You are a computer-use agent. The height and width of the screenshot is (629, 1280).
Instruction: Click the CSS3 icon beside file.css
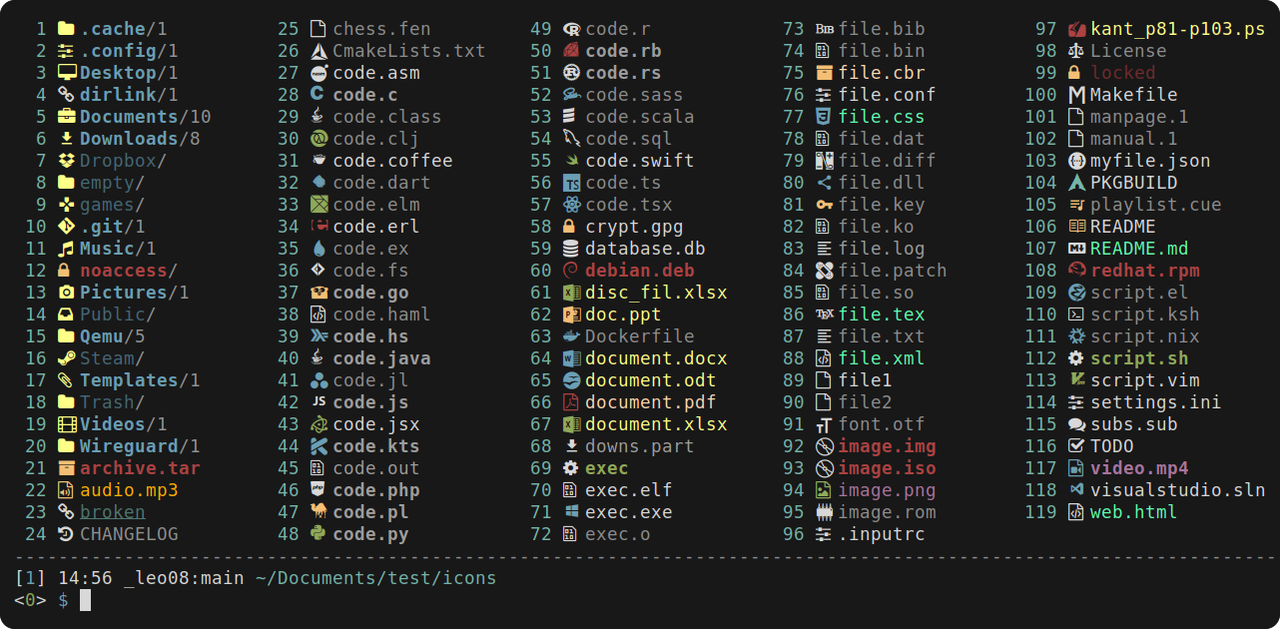824,117
